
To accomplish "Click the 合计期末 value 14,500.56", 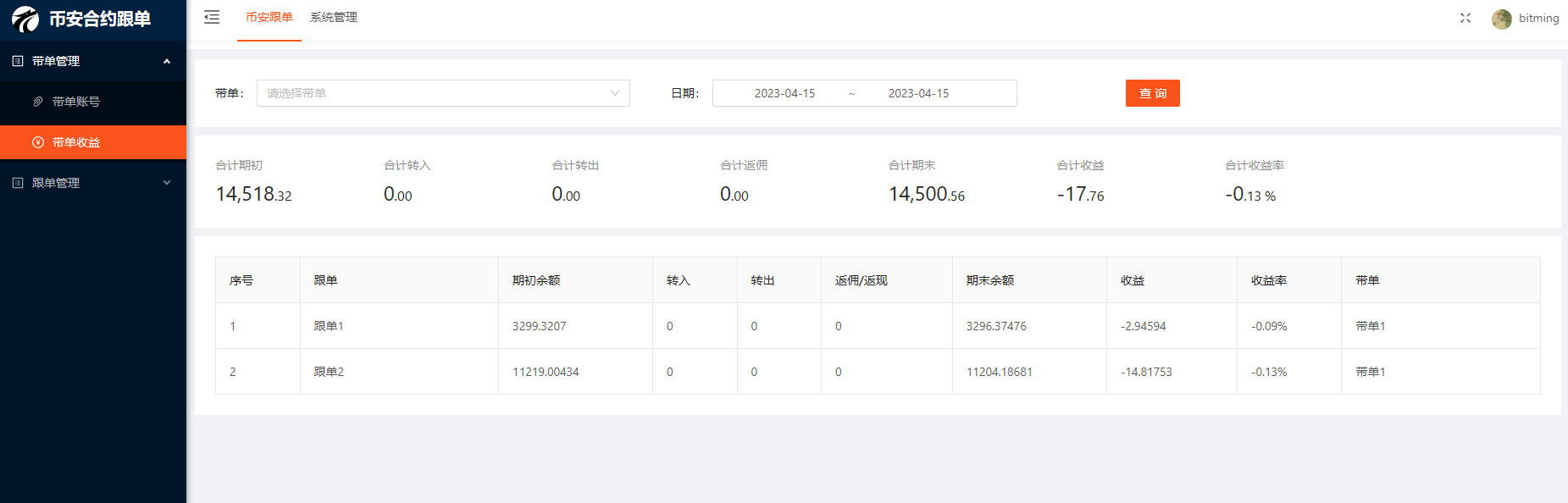I will point(927,195).
